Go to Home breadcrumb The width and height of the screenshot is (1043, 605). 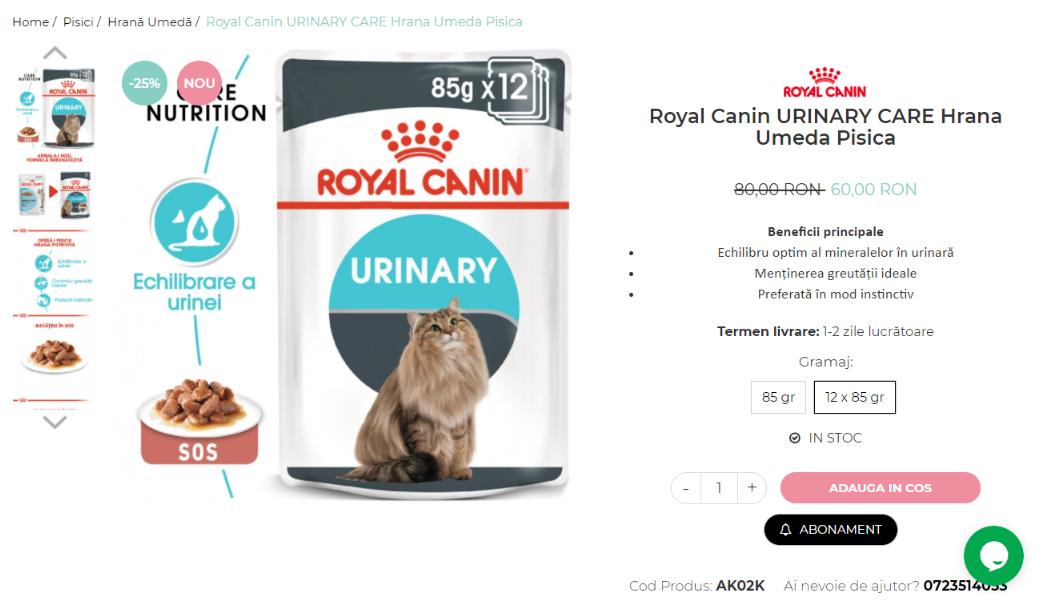(31, 22)
